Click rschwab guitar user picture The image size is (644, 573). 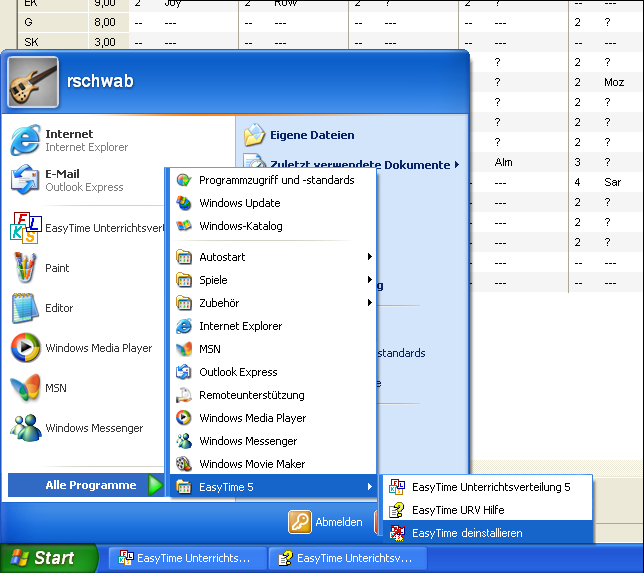(x=31, y=81)
